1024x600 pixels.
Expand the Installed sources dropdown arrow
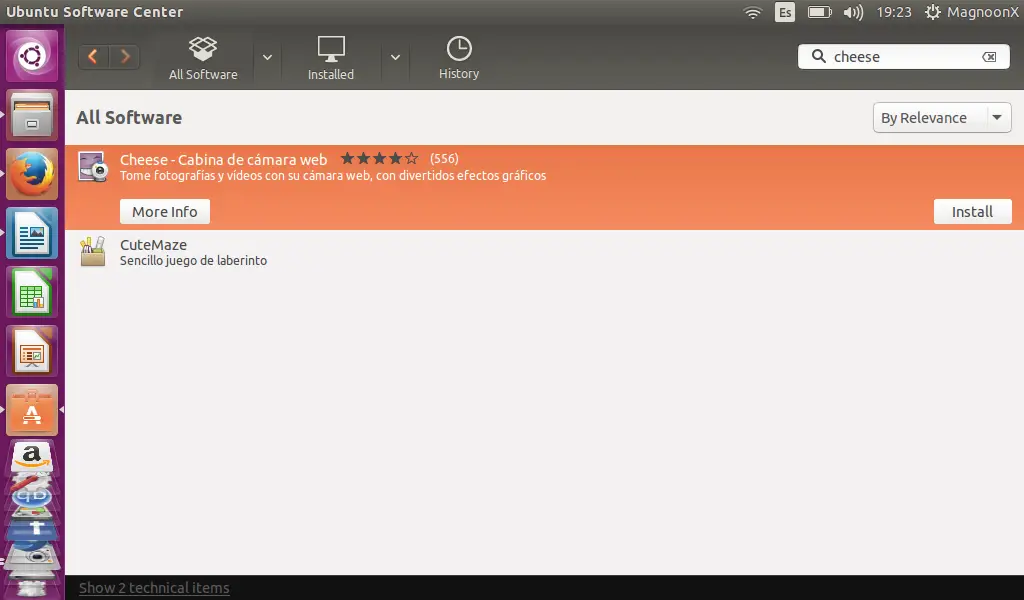[x=395, y=57]
